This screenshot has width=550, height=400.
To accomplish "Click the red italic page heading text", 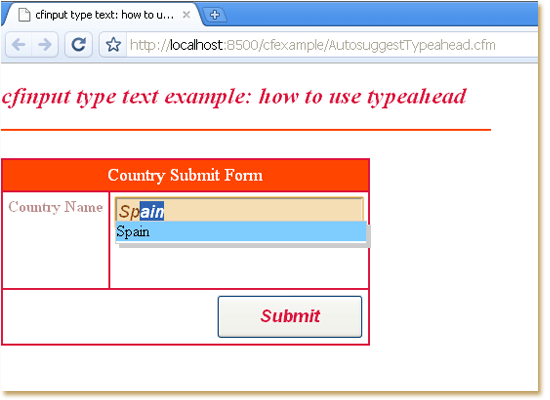I will [x=234, y=97].
